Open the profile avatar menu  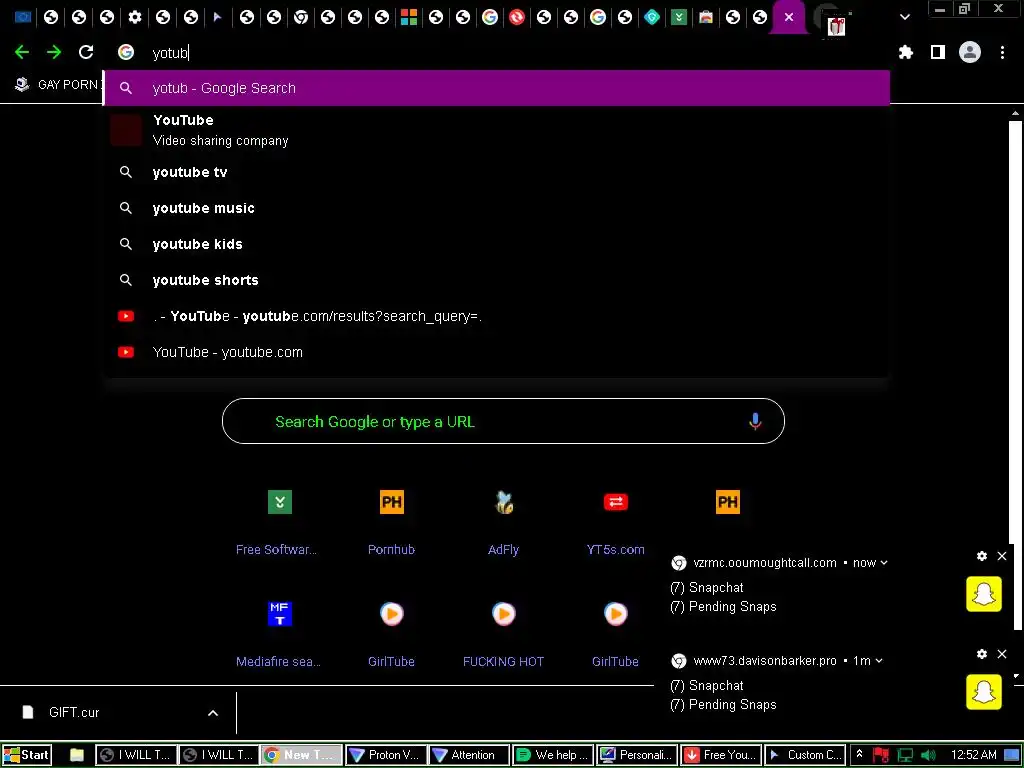click(970, 52)
